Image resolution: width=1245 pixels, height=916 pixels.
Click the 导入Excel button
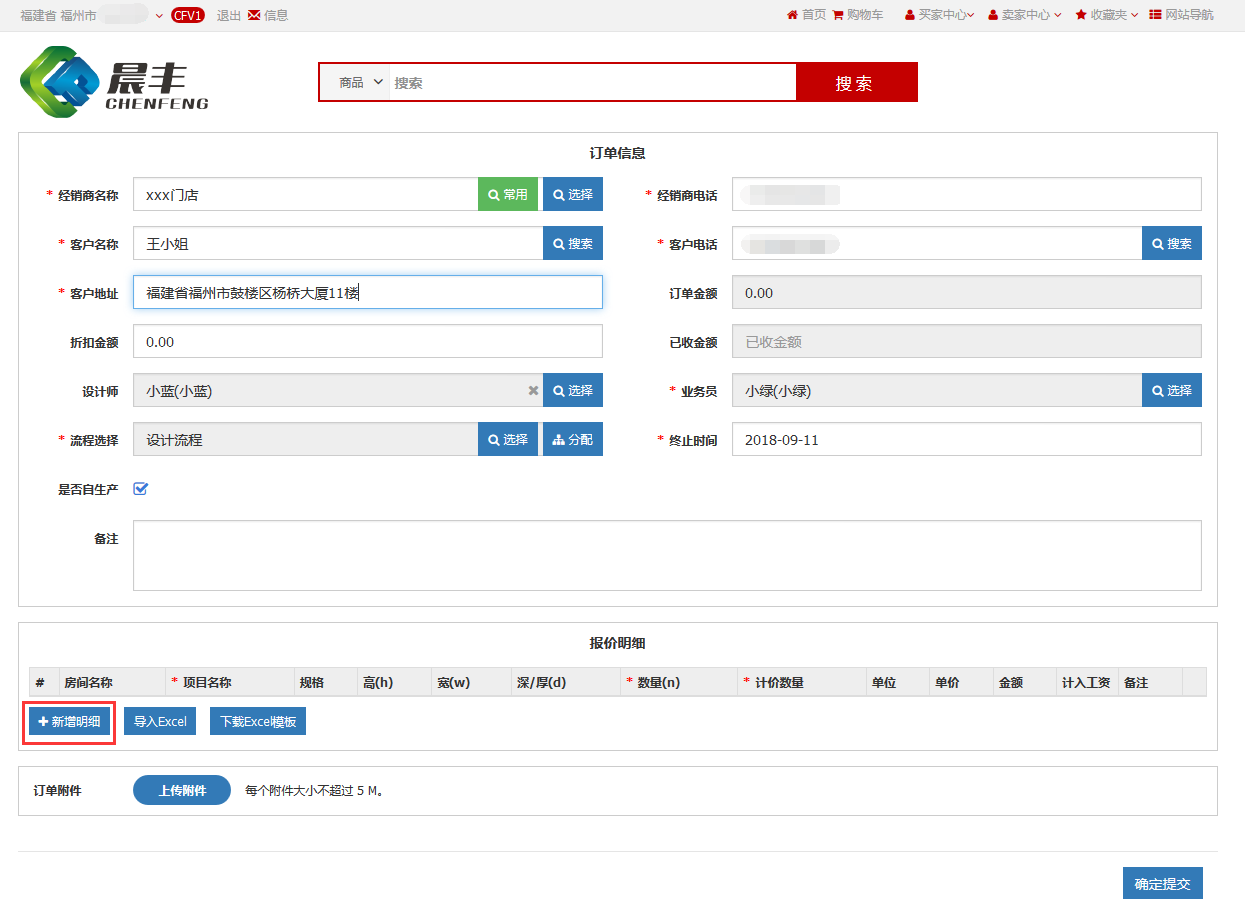tap(160, 721)
